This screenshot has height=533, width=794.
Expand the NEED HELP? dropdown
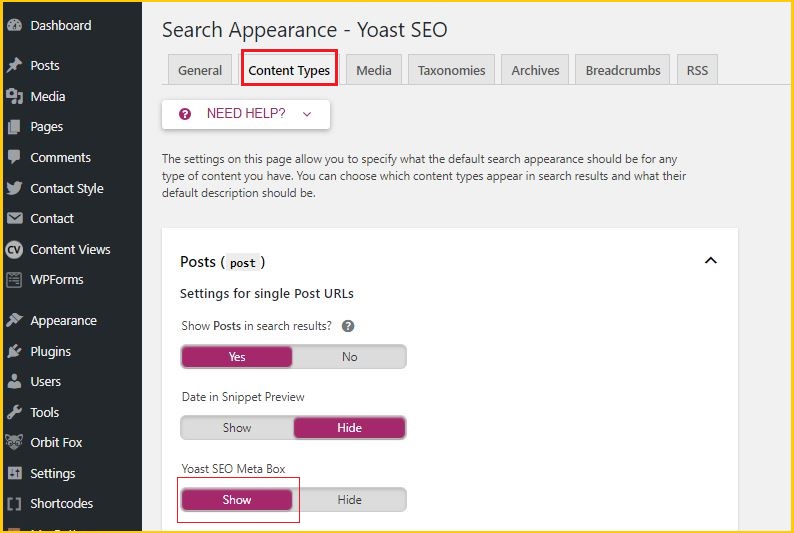point(246,114)
